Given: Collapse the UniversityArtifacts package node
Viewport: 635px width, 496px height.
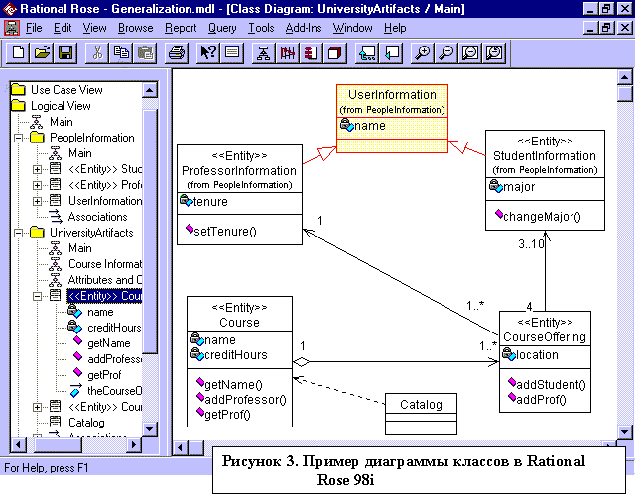Looking at the screenshot, I should [x=19, y=233].
